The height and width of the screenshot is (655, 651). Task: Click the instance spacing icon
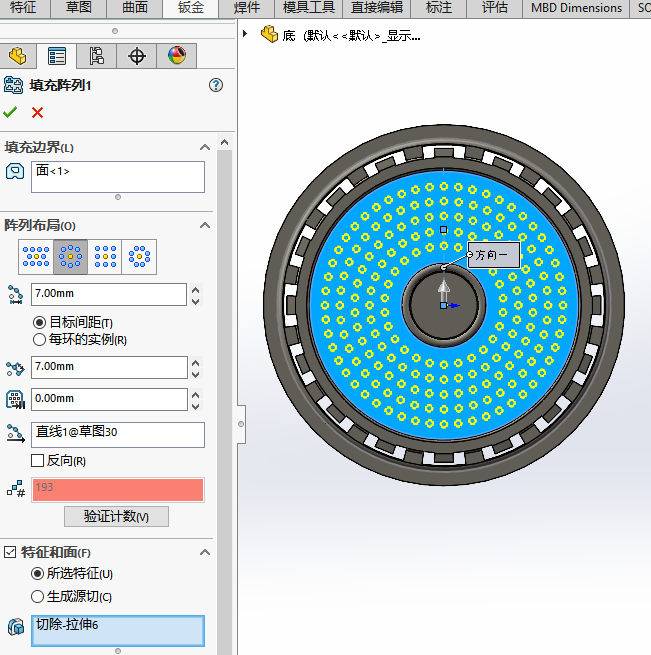click(15, 368)
